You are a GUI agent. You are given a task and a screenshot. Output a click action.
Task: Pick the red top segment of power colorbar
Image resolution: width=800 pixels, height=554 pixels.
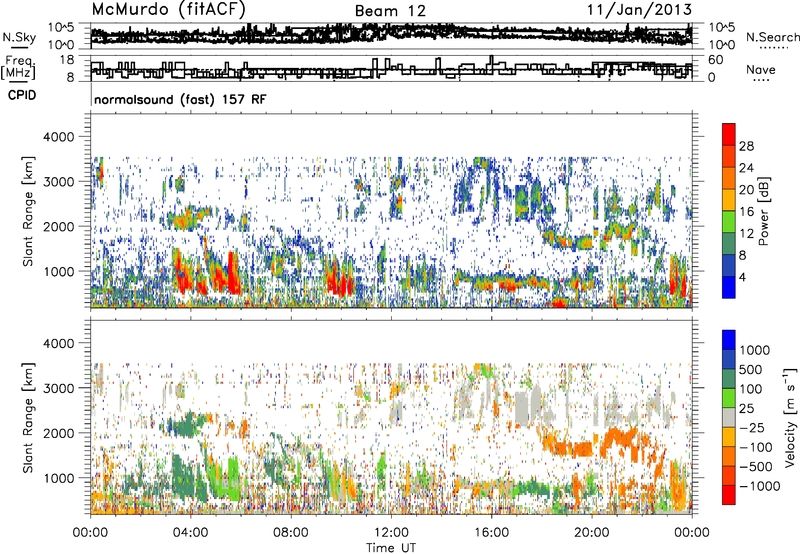tap(729, 134)
